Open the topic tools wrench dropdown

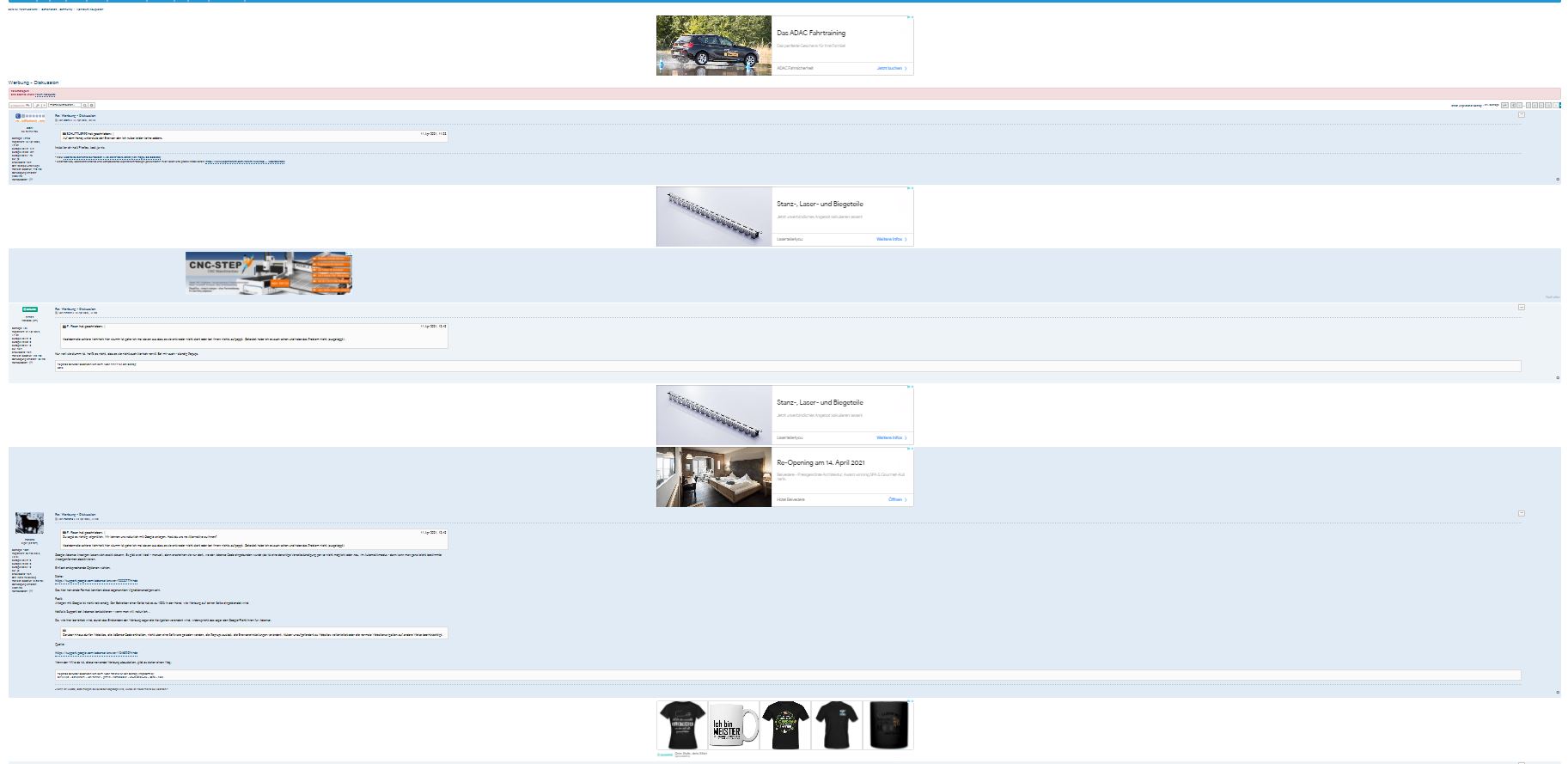point(38,105)
